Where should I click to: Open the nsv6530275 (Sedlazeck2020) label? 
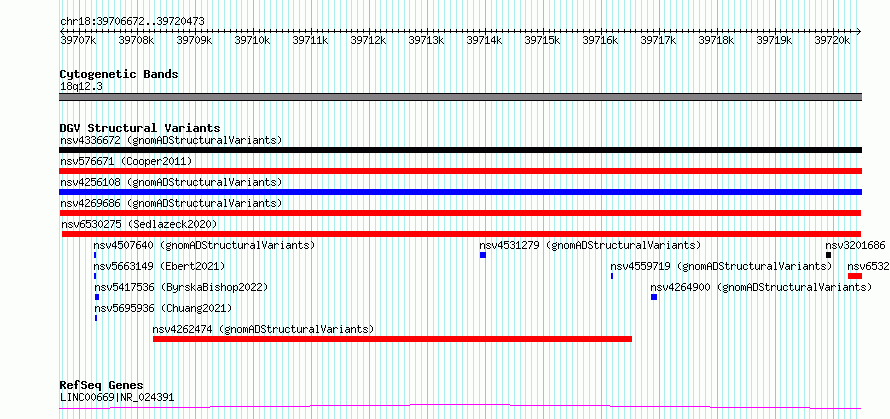tap(139, 224)
